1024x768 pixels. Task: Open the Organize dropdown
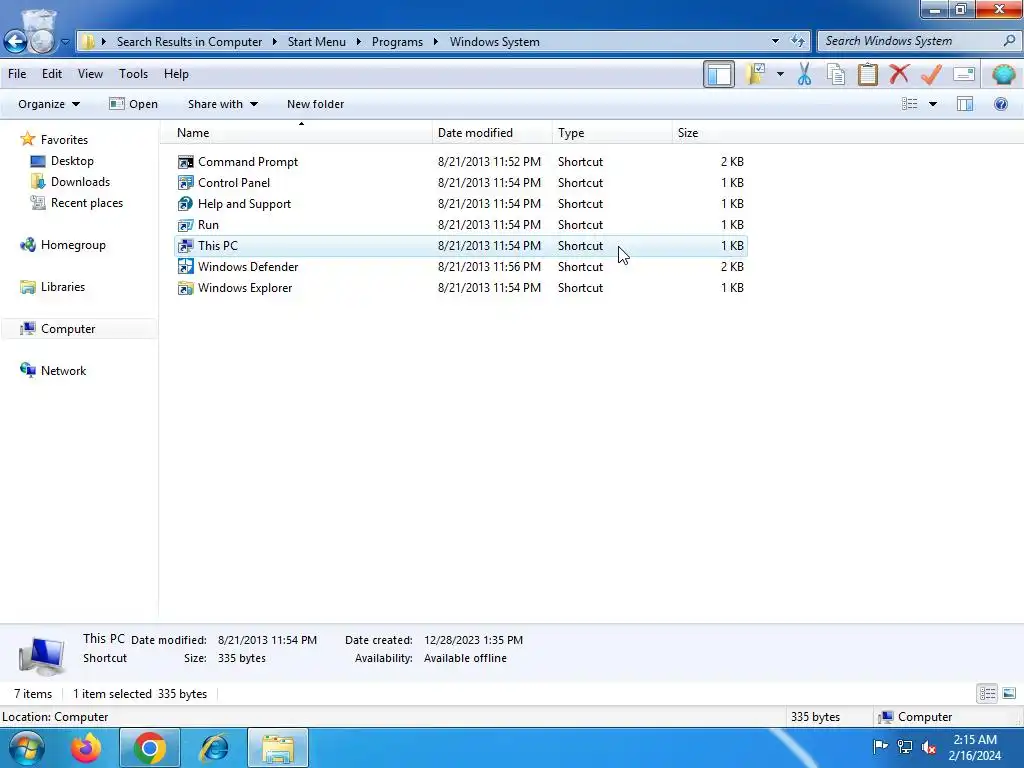pyautogui.click(x=48, y=104)
